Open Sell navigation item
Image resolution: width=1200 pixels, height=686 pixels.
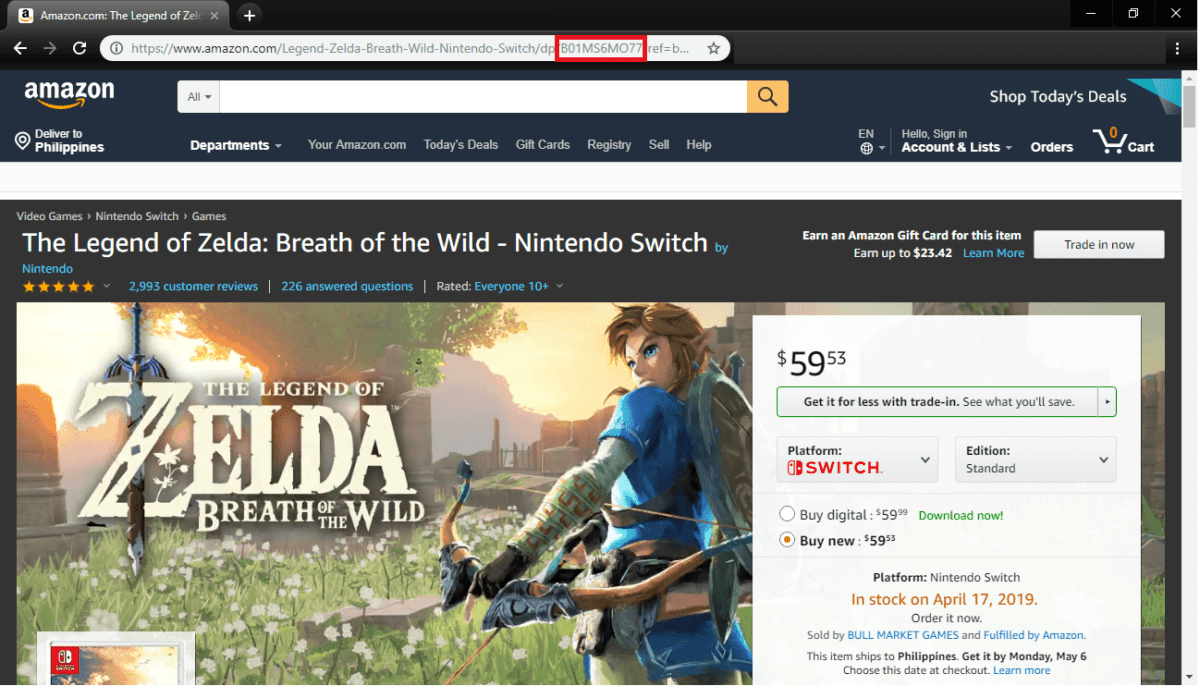pyautogui.click(x=659, y=145)
